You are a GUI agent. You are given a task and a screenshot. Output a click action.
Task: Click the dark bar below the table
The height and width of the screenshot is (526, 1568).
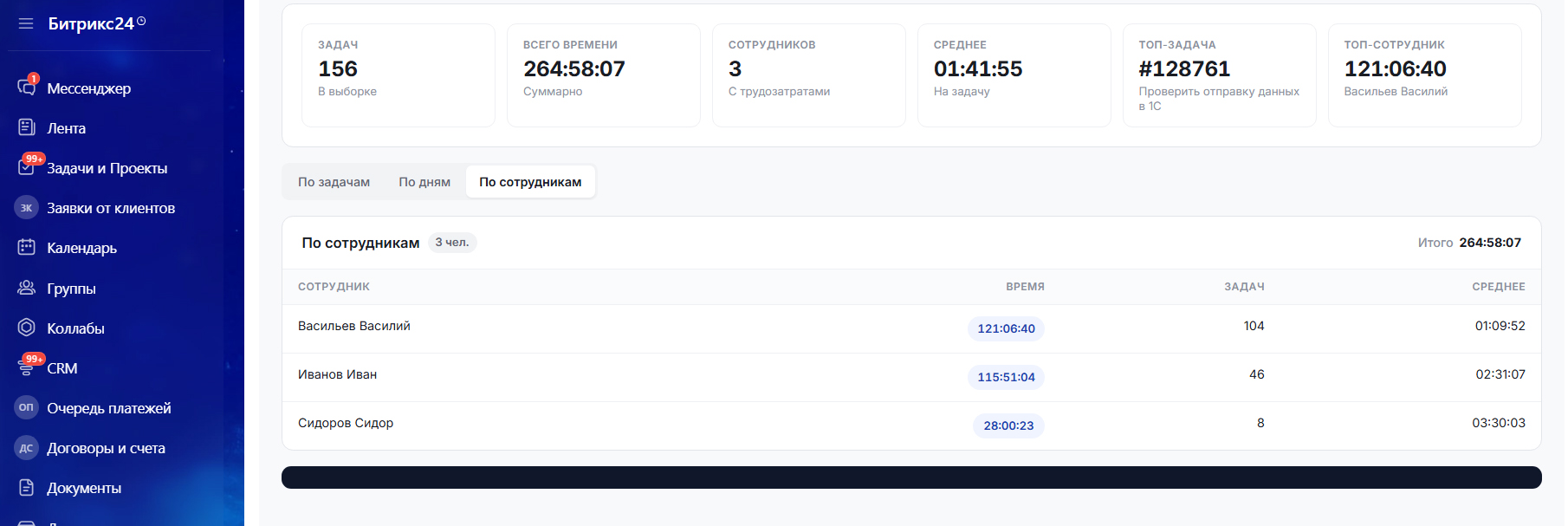911,477
